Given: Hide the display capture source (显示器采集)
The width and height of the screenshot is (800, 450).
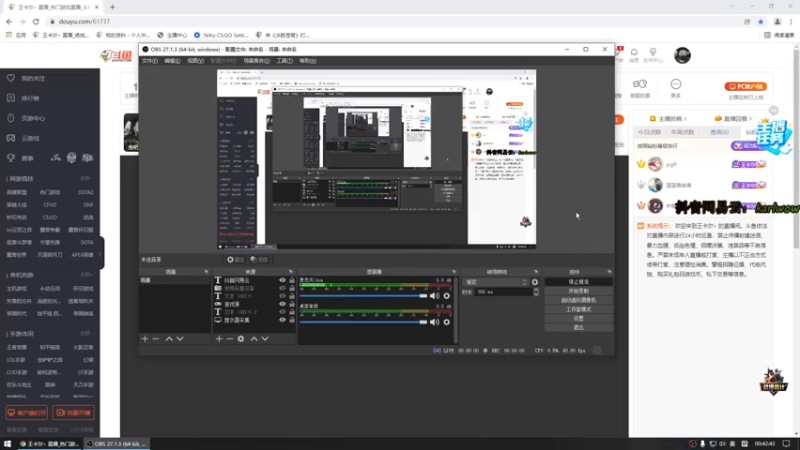Looking at the screenshot, I should pyautogui.click(x=282, y=320).
